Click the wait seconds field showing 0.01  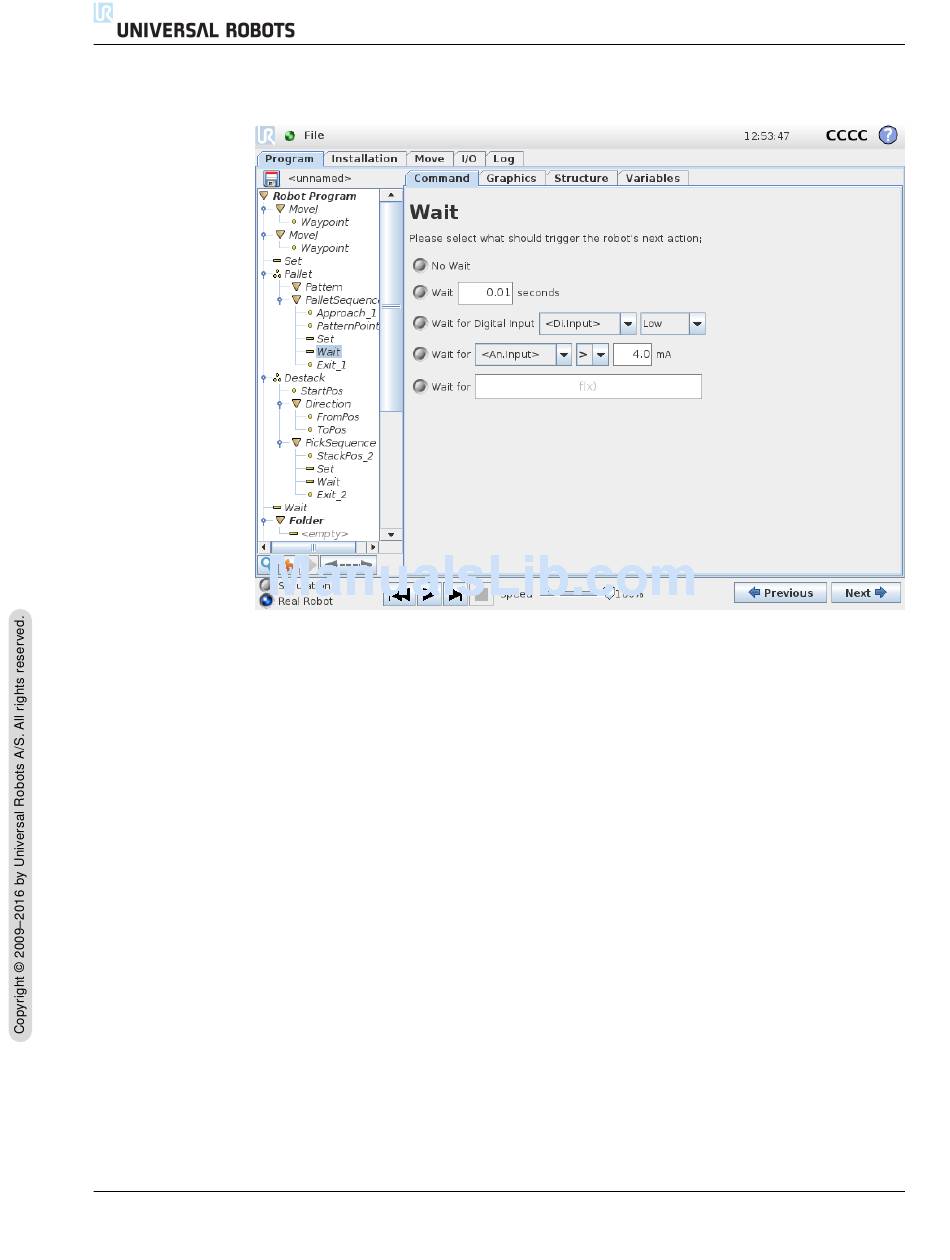(x=485, y=293)
